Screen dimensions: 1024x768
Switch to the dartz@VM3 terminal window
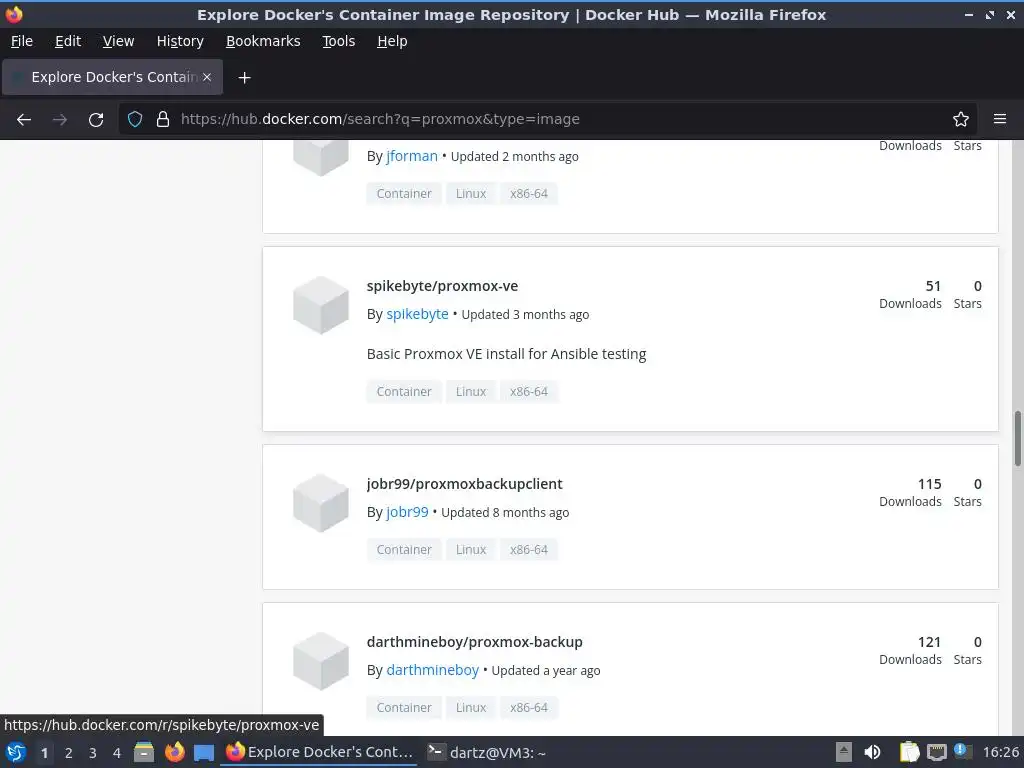pyautogui.click(x=487, y=752)
